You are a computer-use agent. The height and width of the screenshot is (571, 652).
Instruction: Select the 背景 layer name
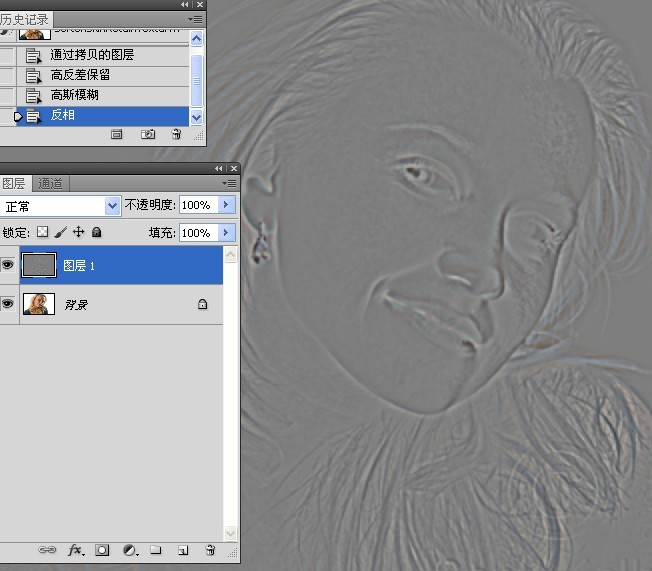click(x=76, y=305)
